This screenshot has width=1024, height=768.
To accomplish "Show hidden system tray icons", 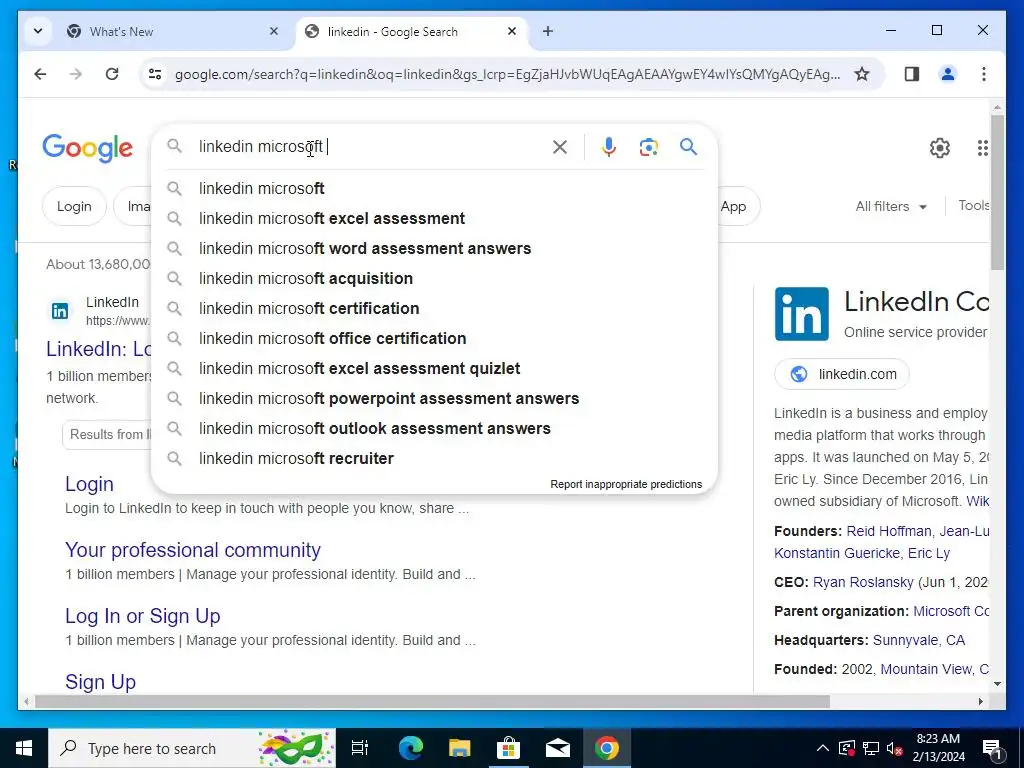I will 822,748.
